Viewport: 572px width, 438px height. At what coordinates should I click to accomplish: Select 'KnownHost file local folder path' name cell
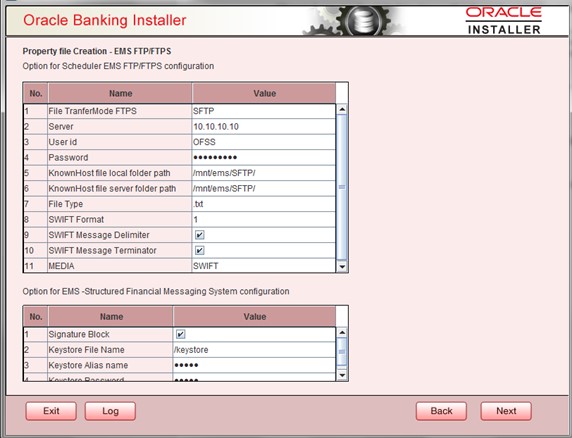[120, 173]
